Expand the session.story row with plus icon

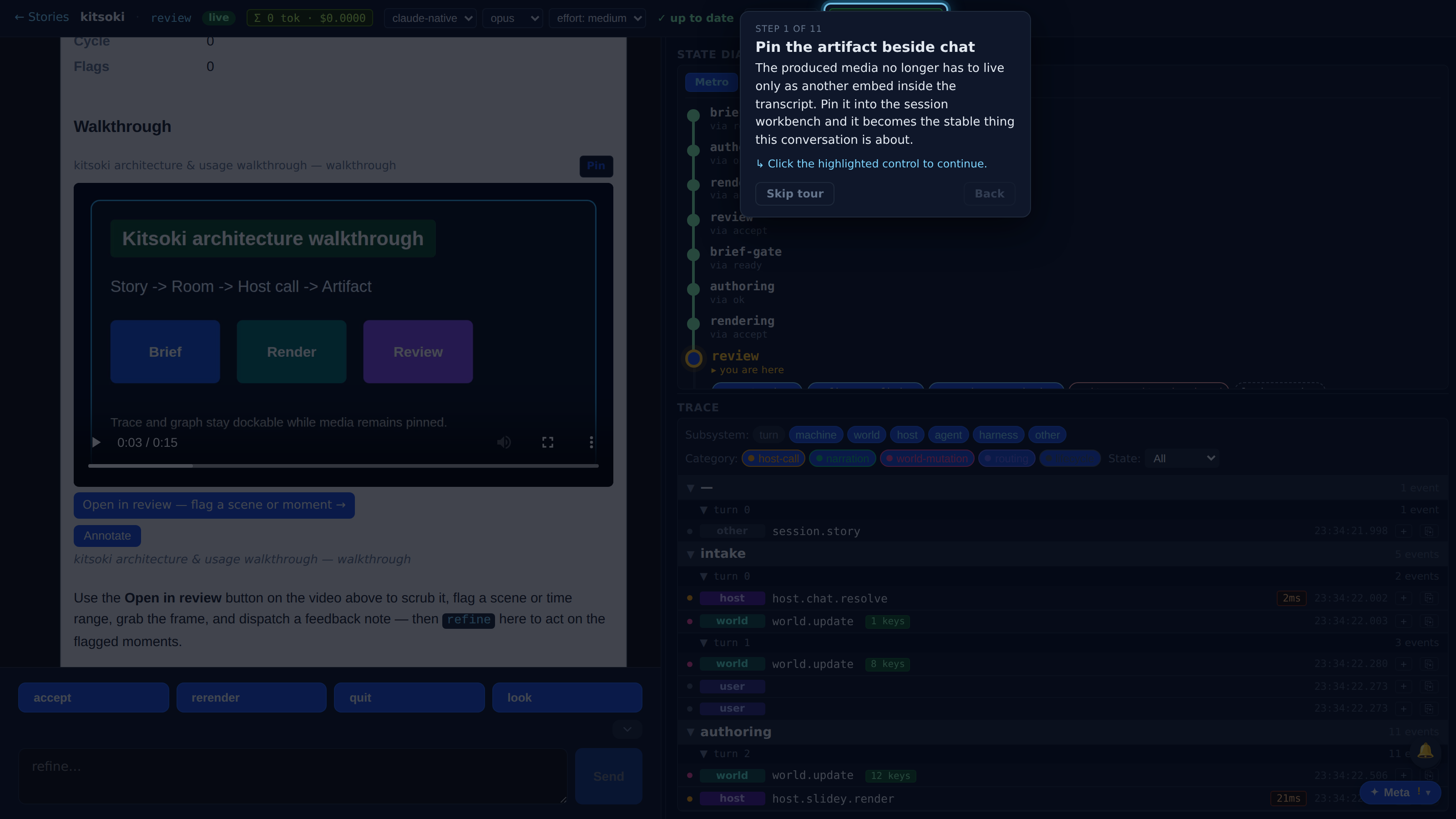coord(1403,531)
